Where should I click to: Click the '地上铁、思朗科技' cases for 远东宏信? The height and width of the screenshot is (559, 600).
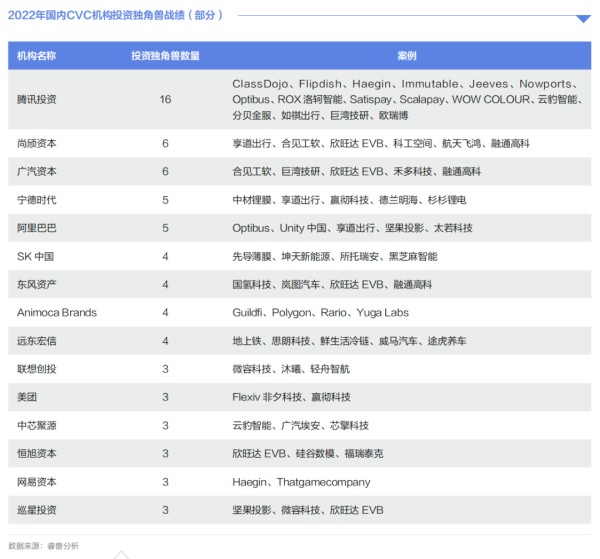(349, 341)
